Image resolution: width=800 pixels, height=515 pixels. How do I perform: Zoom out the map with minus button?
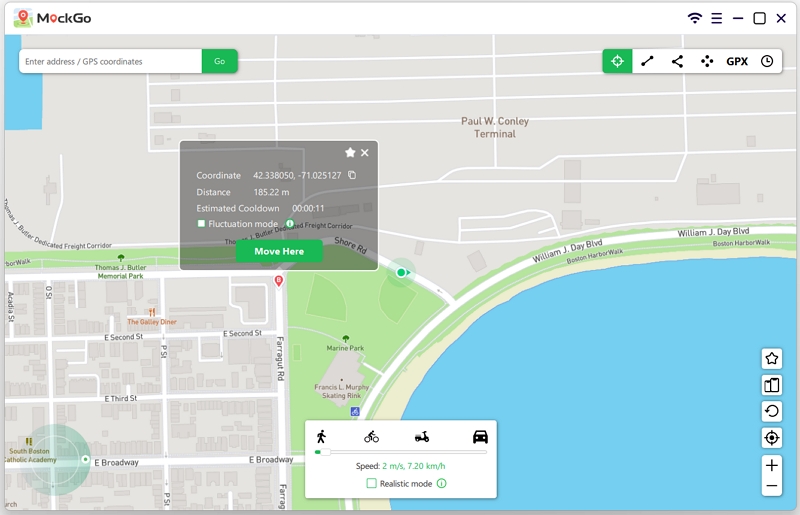pos(771,486)
